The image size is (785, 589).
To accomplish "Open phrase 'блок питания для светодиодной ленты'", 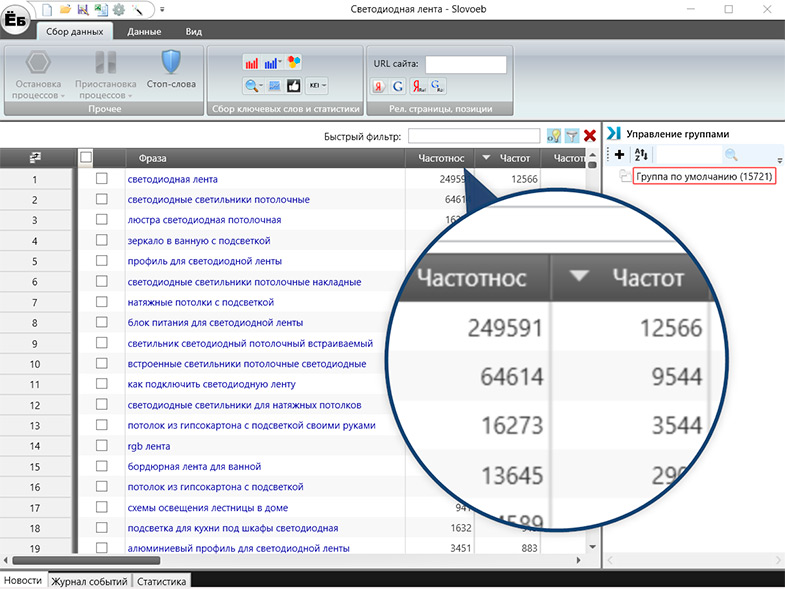I will pyautogui.click(x=215, y=323).
